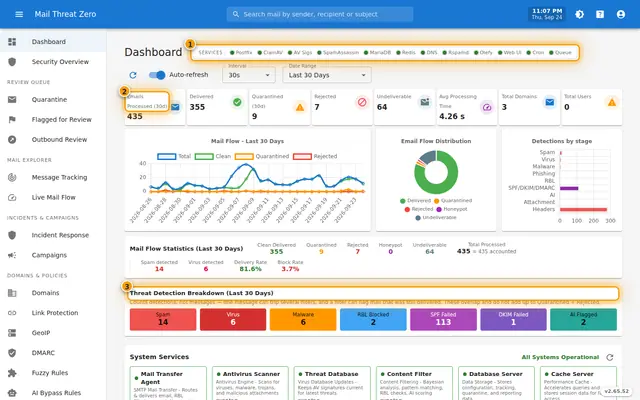The width and height of the screenshot is (640, 400).
Task: Toggle Delivered in the donut chart legend
Action: click(416, 201)
